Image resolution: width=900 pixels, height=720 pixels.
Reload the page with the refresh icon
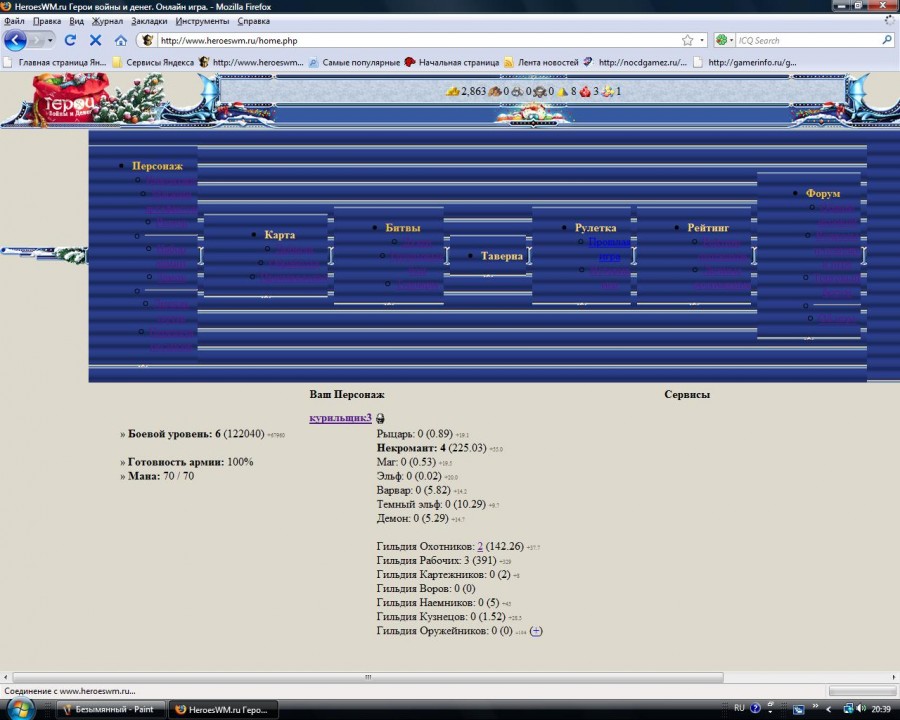(x=70, y=40)
